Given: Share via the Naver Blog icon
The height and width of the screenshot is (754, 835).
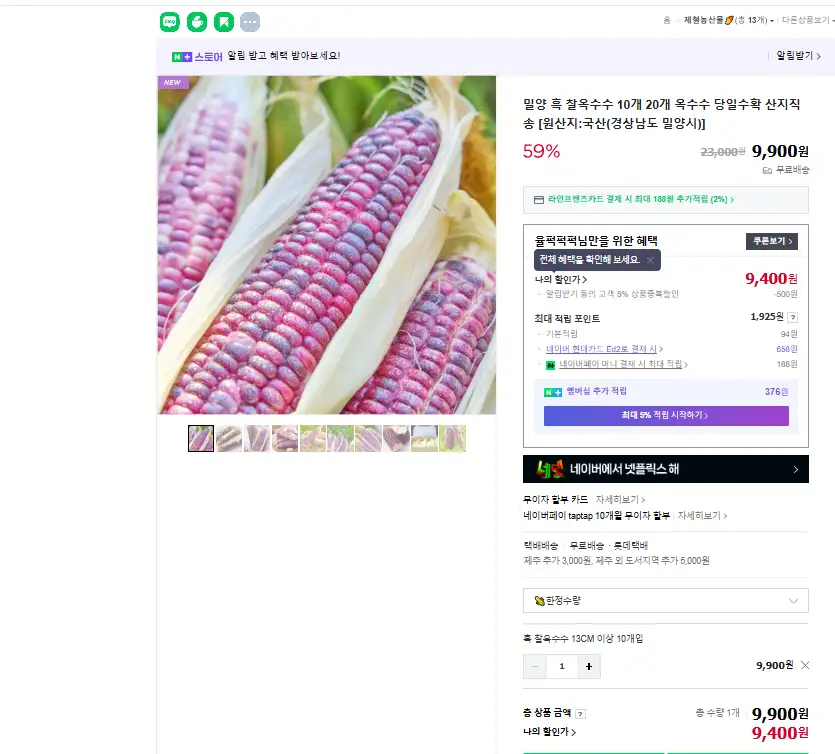Looking at the screenshot, I should (x=170, y=22).
